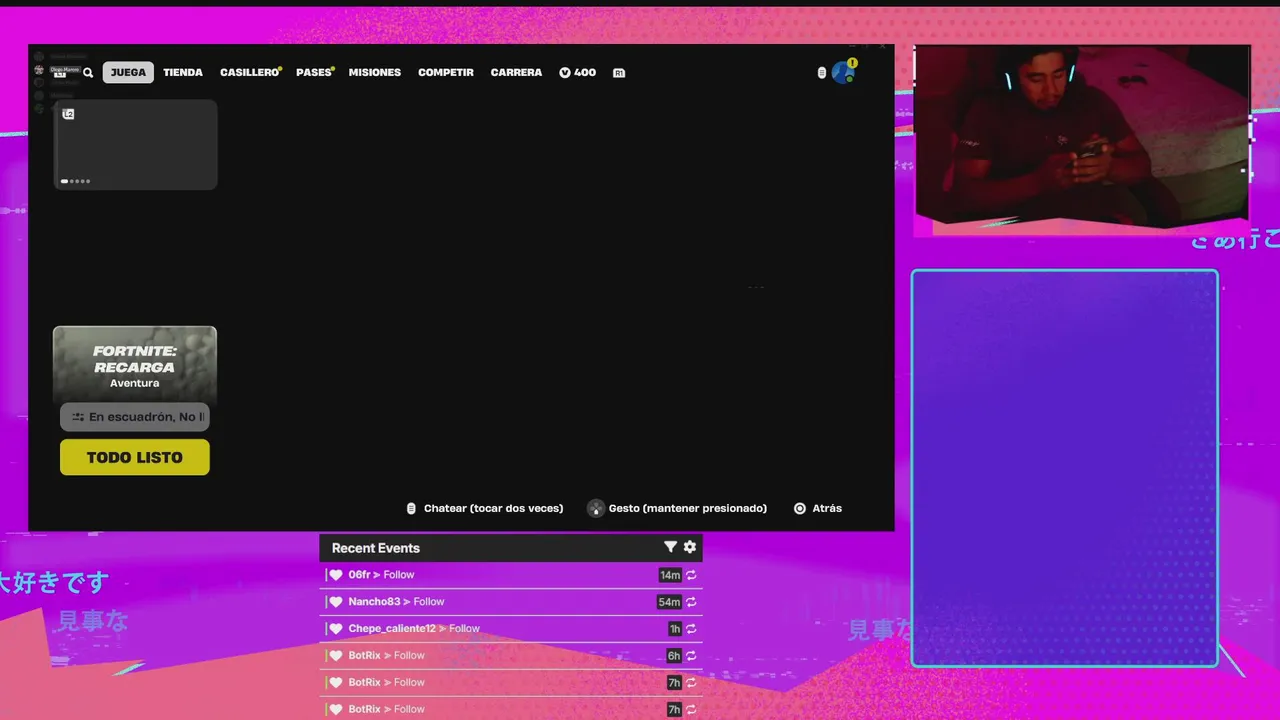
Task: Click the touchpad icon beside Chatear
Action: click(411, 508)
